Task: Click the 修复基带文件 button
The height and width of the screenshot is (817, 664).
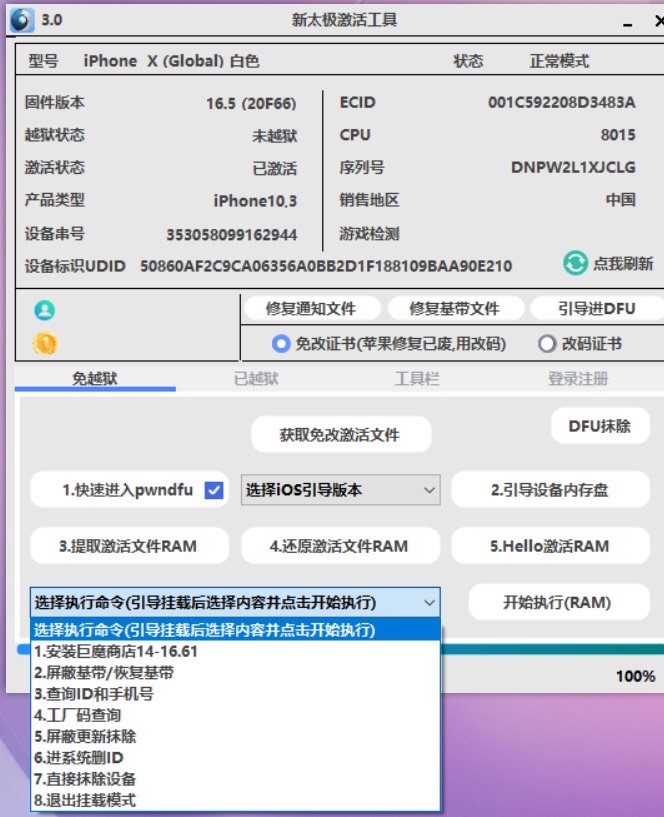Action: coord(455,308)
